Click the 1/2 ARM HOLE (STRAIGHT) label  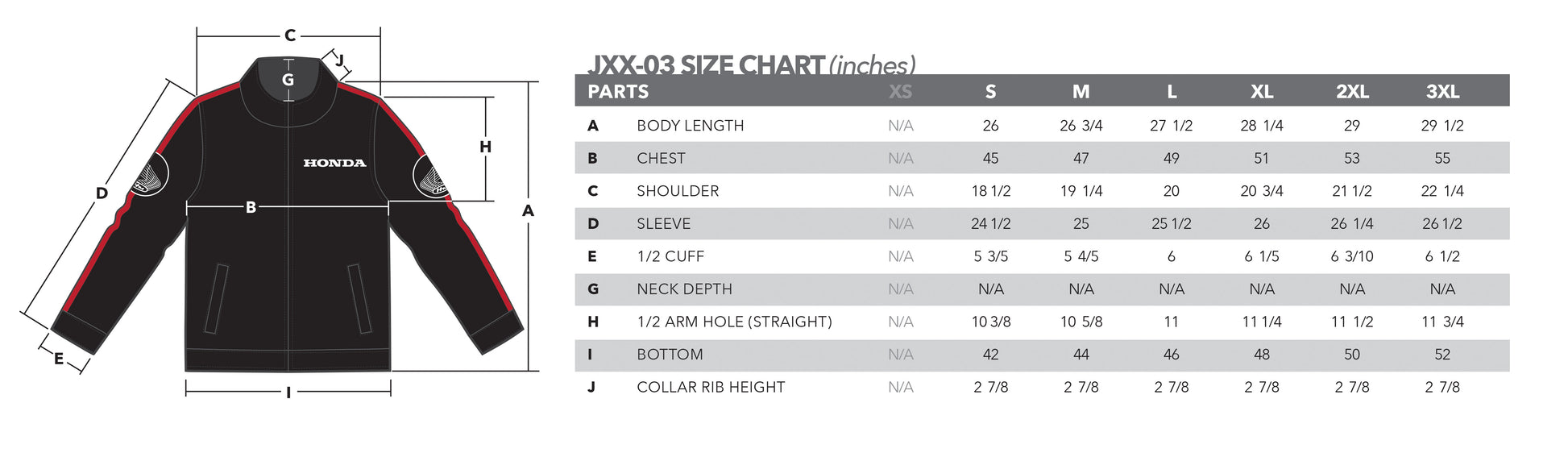(x=734, y=322)
